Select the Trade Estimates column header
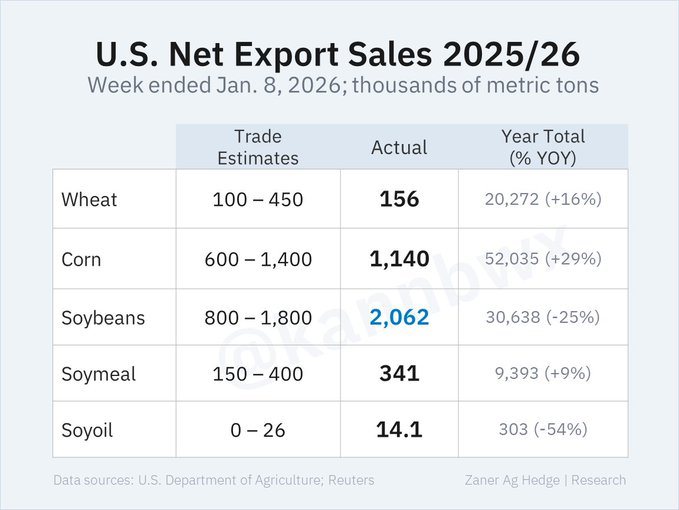 pos(258,147)
